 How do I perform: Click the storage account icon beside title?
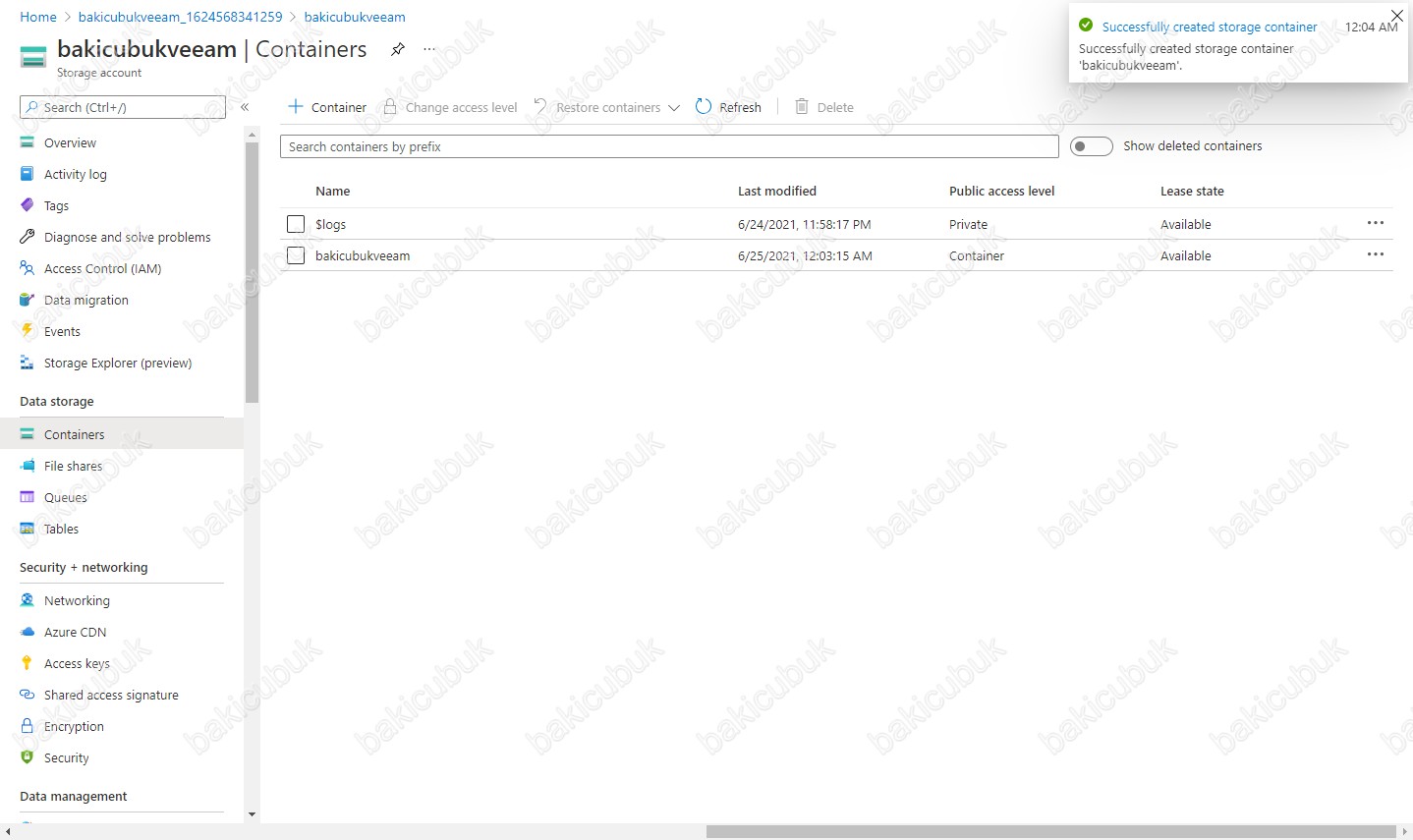pyautogui.click(x=32, y=57)
